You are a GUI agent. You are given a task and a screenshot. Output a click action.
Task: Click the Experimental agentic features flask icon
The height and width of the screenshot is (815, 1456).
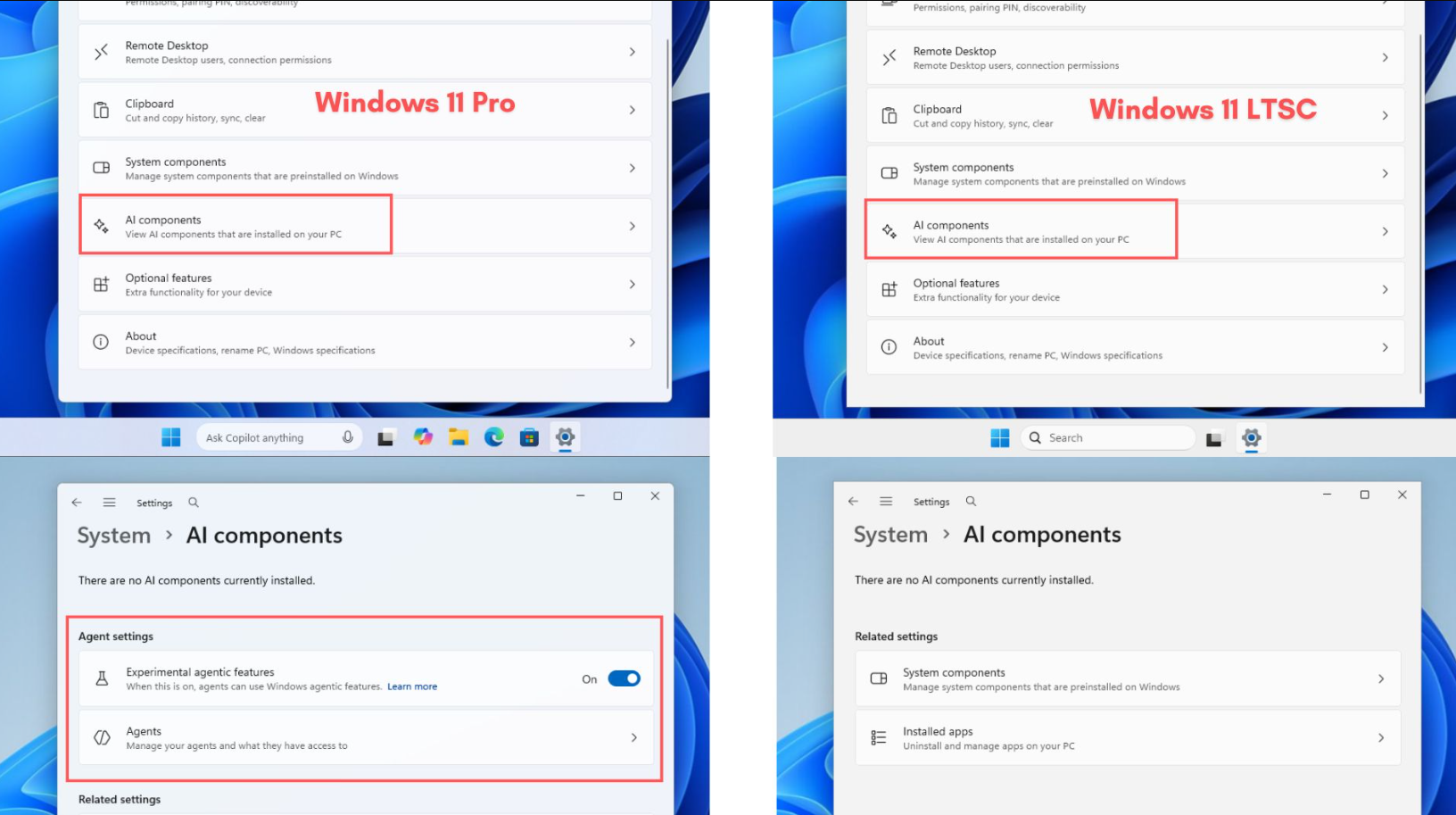[103, 679]
